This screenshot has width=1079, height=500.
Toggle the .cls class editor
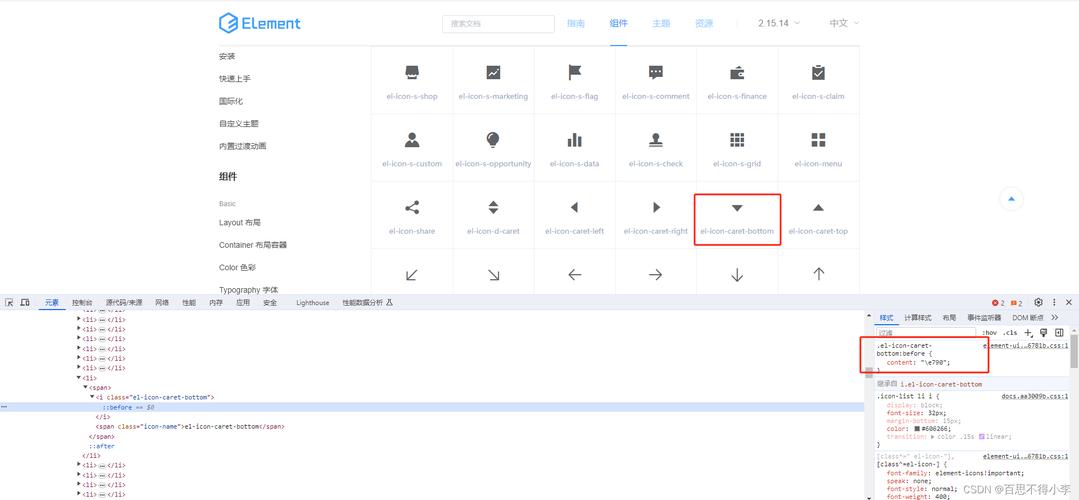[1009, 333]
